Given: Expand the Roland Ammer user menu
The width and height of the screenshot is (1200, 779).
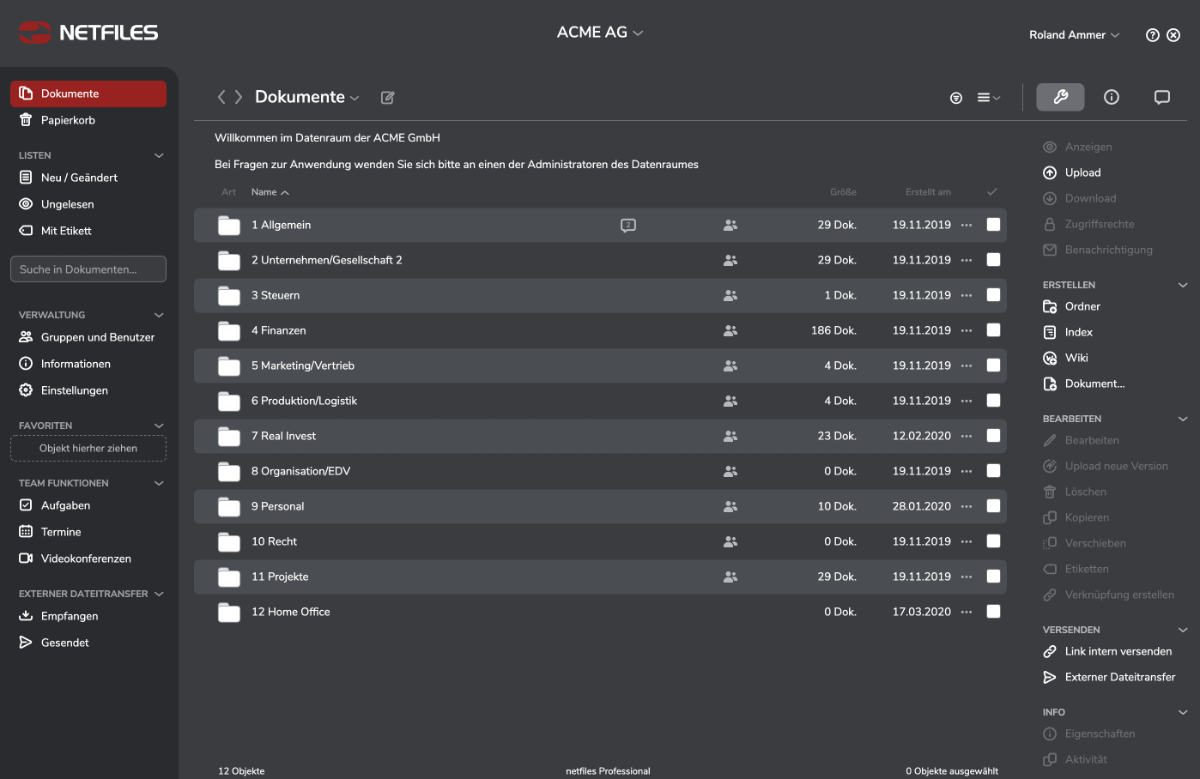Looking at the screenshot, I should click(x=1074, y=35).
